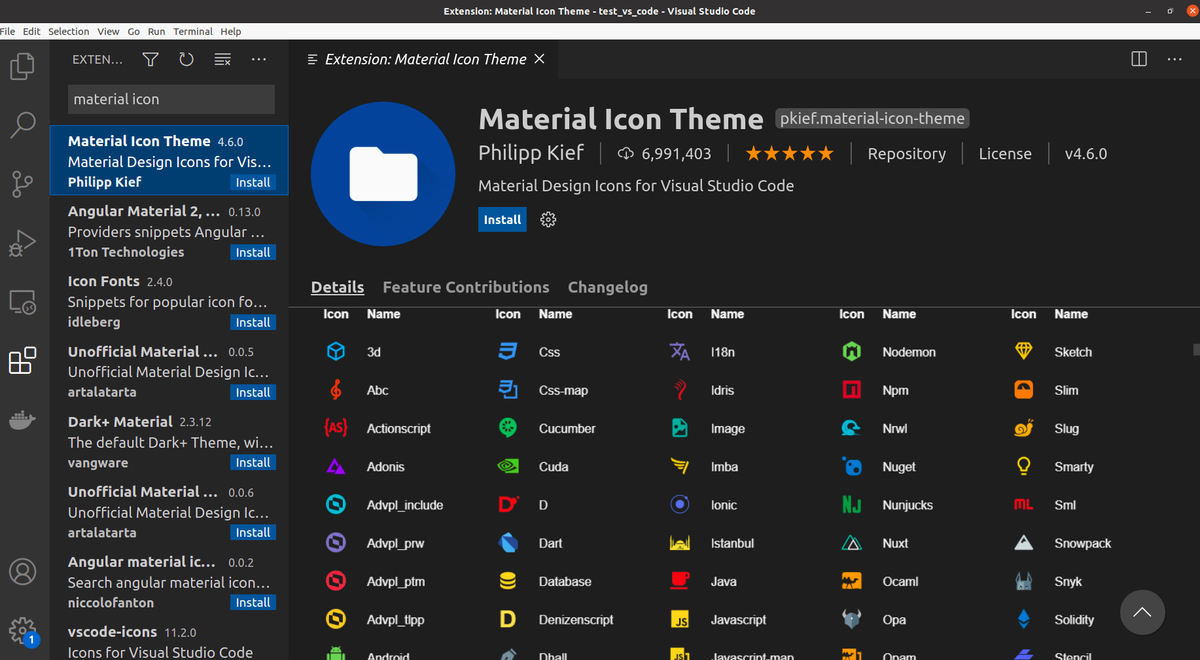The width and height of the screenshot is (1200, 660).
Task: Open editor More Actions ellipsis menu
Action: 1175,59
